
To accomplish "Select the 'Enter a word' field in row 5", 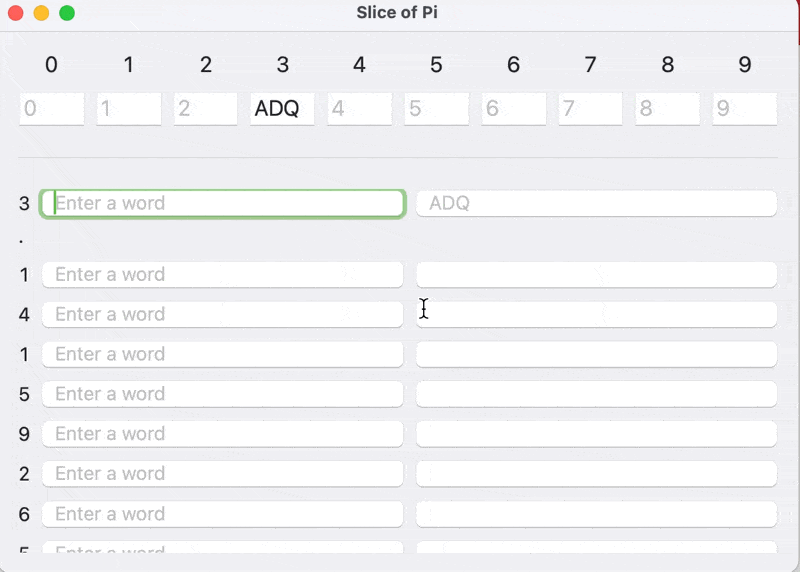I will (x=222, y=394).
